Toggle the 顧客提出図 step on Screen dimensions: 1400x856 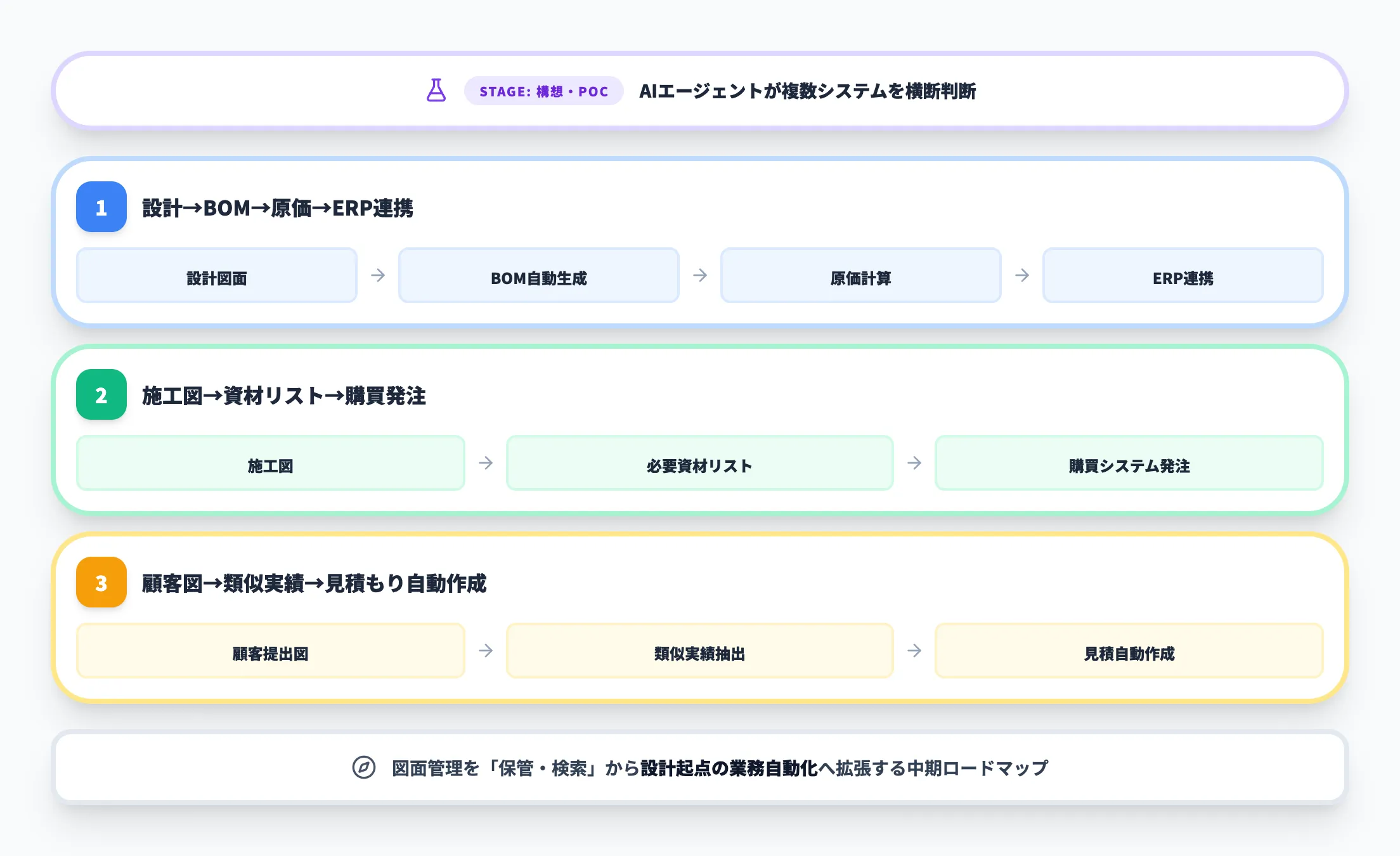[271, 650]
